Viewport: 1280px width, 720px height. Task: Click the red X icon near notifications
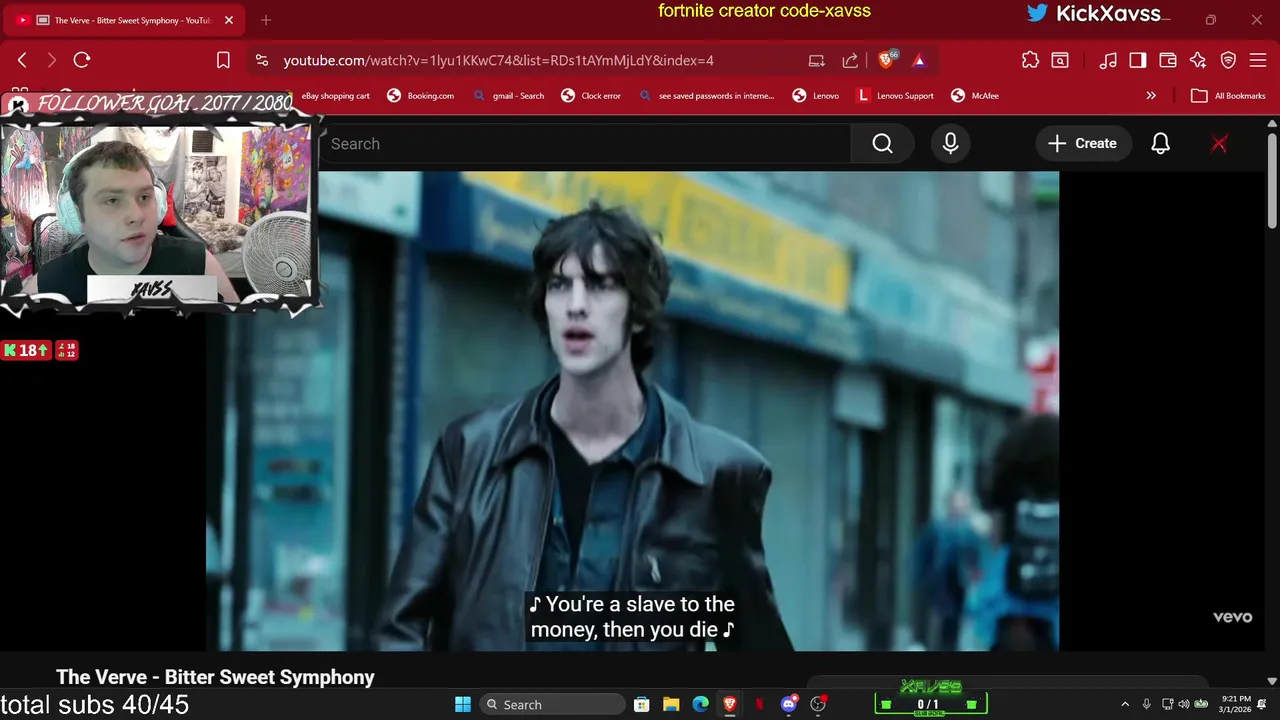(x=1219, y=144)
